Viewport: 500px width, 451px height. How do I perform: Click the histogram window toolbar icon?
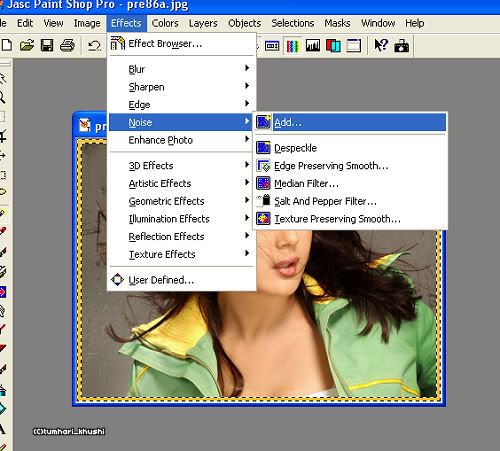point(313,46)
